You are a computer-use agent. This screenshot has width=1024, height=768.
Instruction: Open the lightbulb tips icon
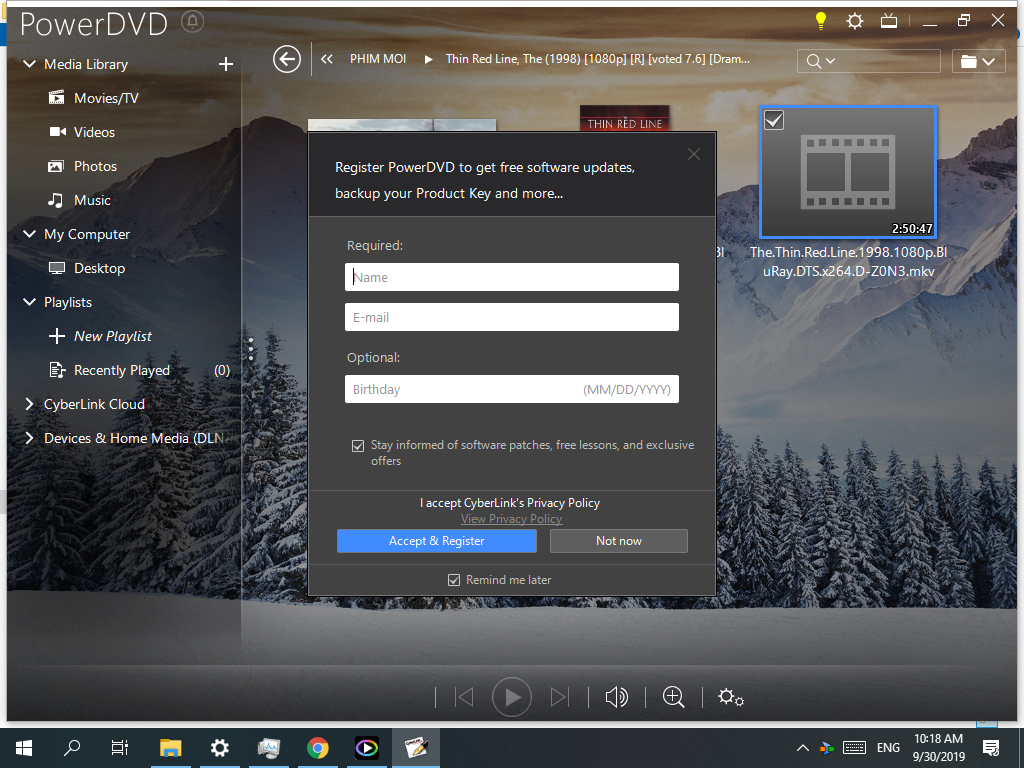821,21
